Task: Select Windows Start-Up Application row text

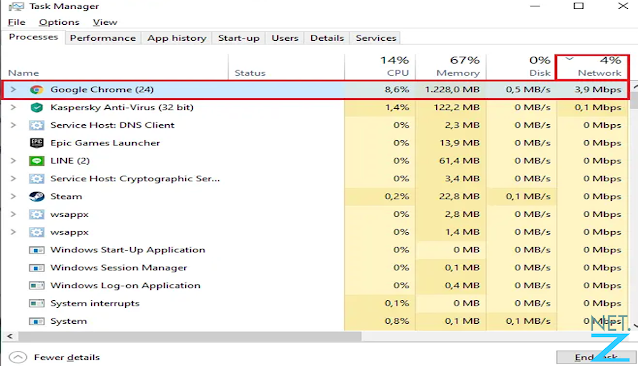Action: pos(128,250)
